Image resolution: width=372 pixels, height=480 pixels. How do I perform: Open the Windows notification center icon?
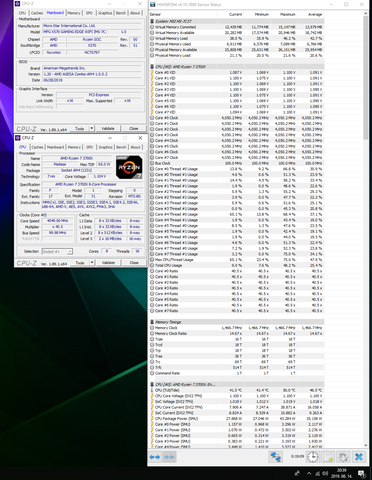362,473
